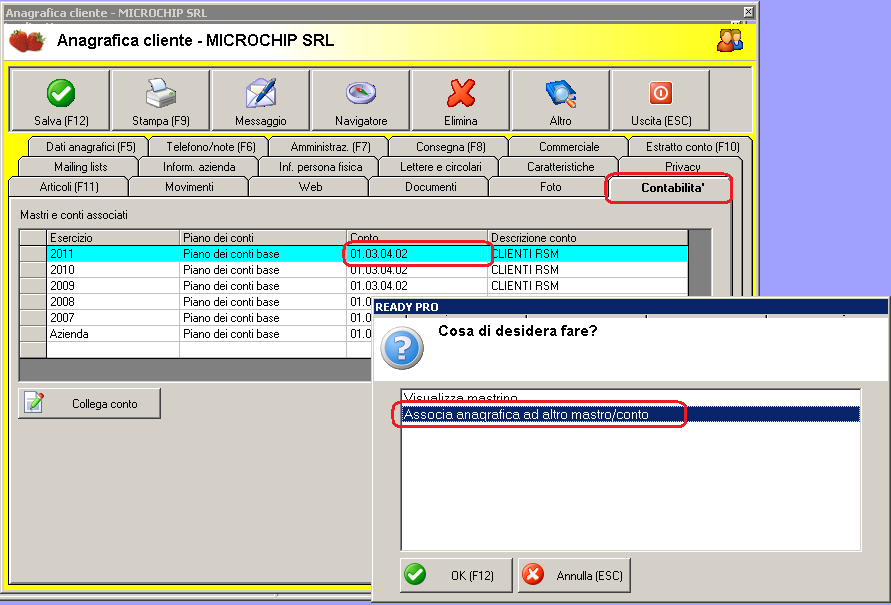Image resolution: width=891 pixels, height=605 pixels.
Task: Click conto 01.03.04.02 in 2011 row
Action: 417,254
